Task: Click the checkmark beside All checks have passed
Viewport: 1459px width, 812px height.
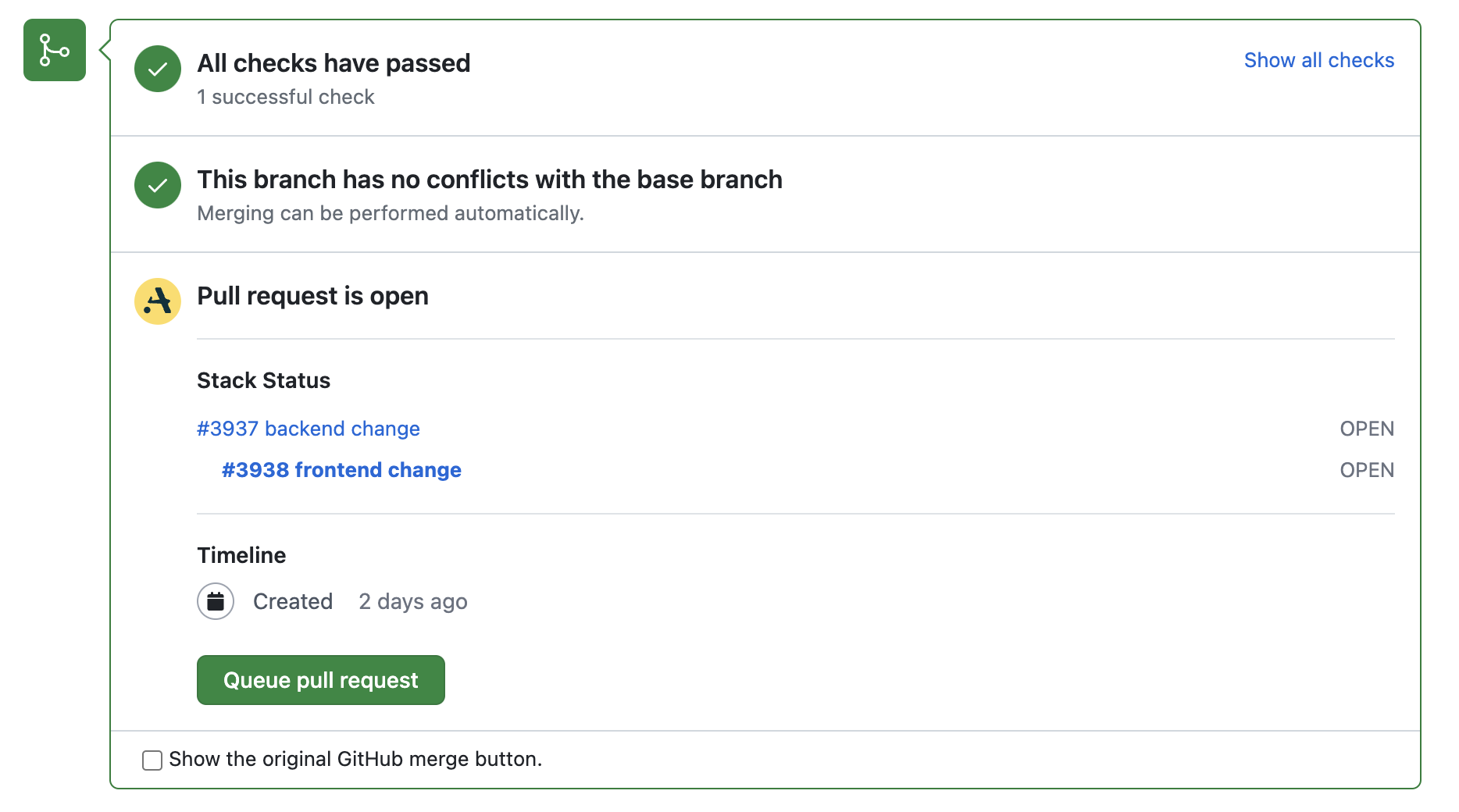Action: pos(158,69)
